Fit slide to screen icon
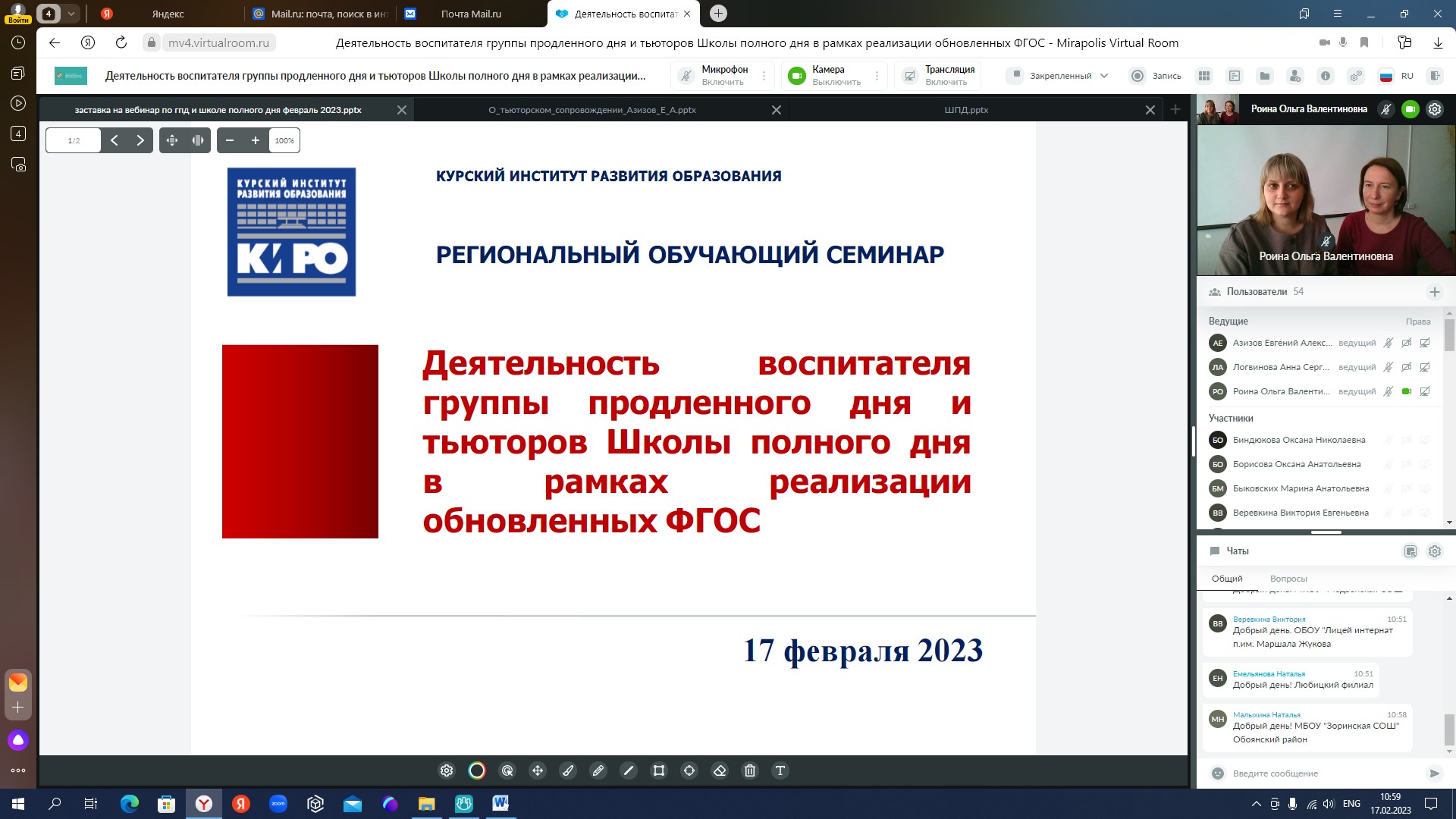This screenshot has width=1456, height=819. (172, 140)
